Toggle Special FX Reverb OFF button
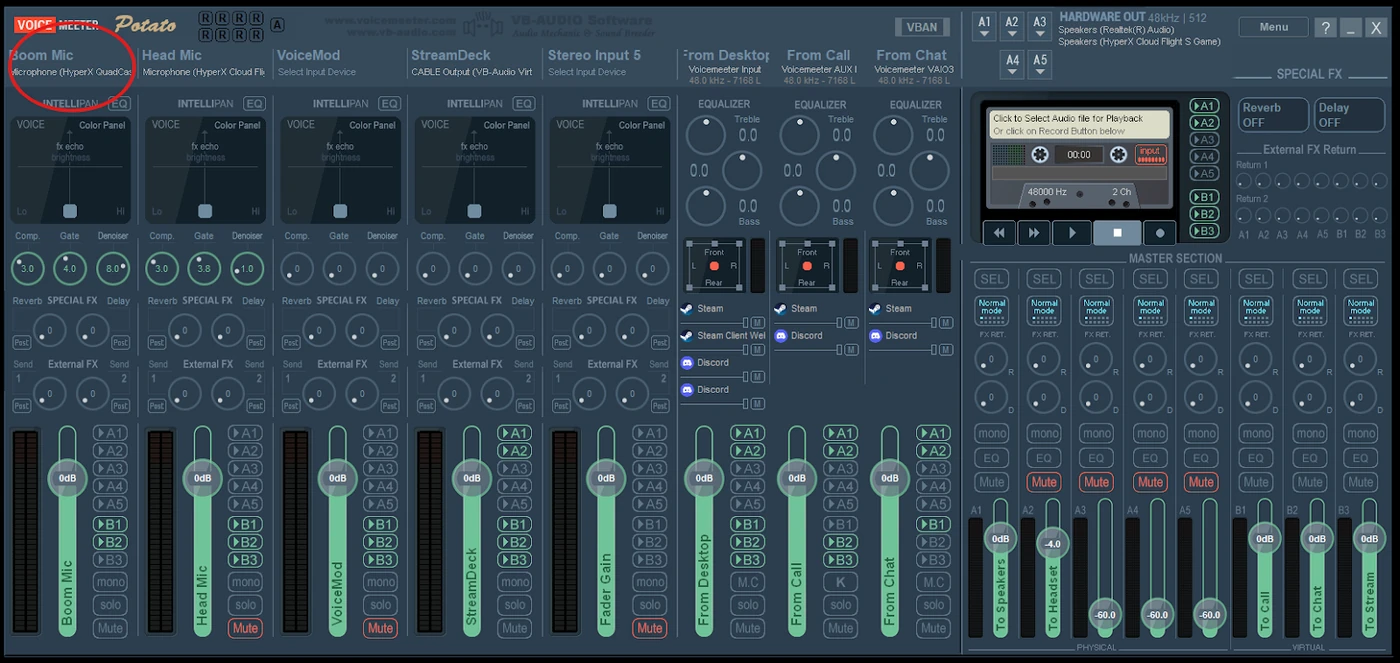 click(x=1274, y=115)
